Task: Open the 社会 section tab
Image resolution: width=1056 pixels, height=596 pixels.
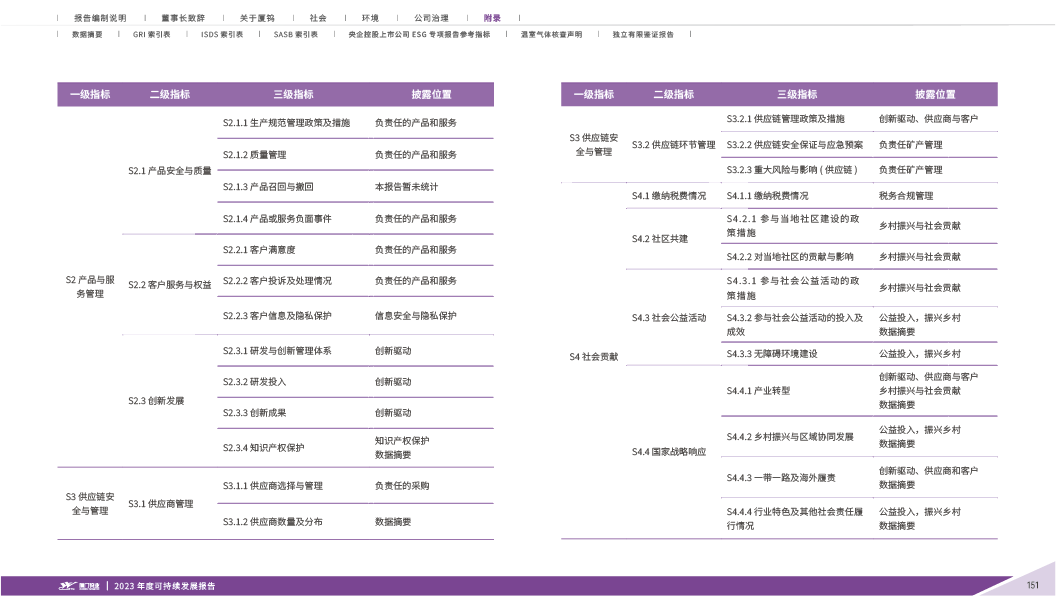Action: 318,18
